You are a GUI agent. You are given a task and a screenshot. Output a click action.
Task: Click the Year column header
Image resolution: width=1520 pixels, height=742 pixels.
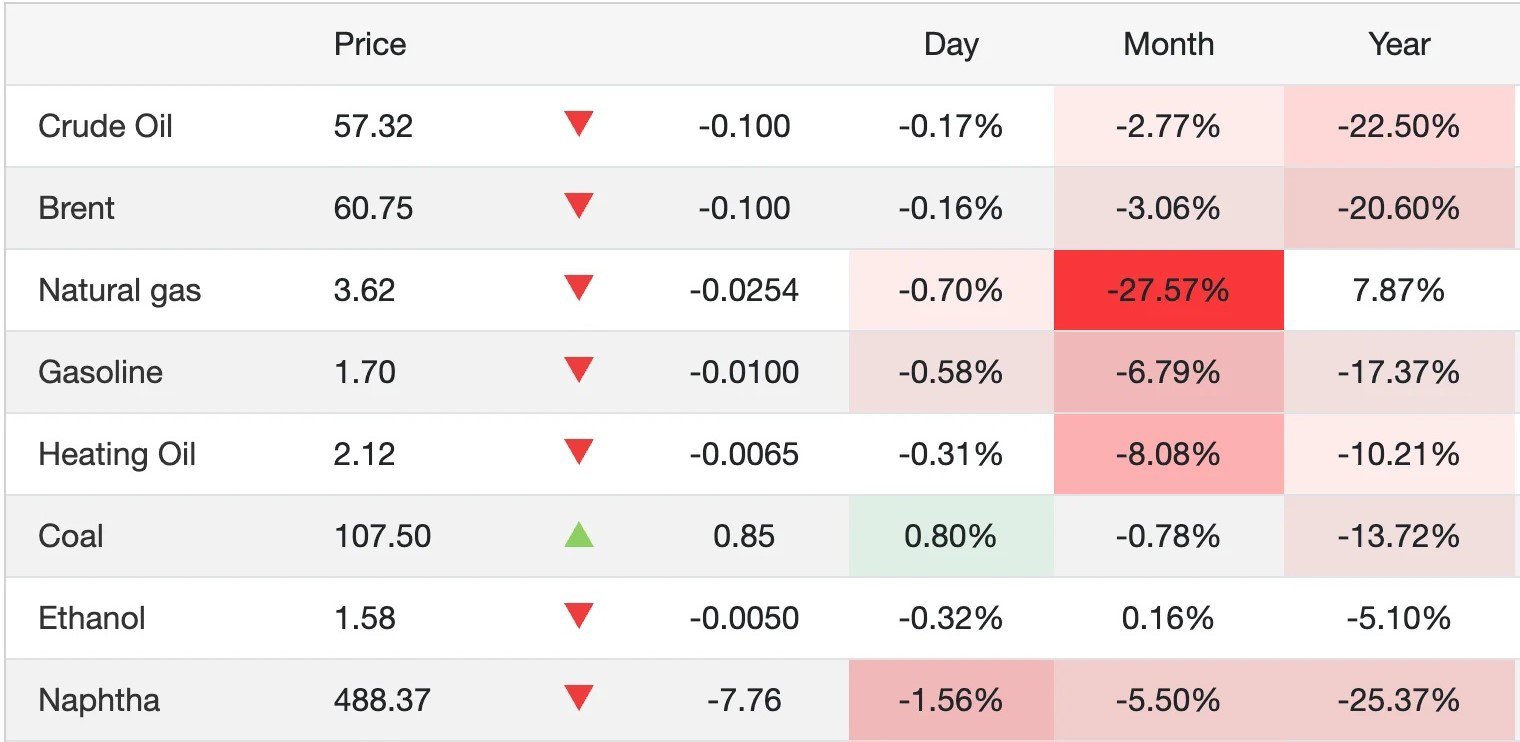point(1399,44)
